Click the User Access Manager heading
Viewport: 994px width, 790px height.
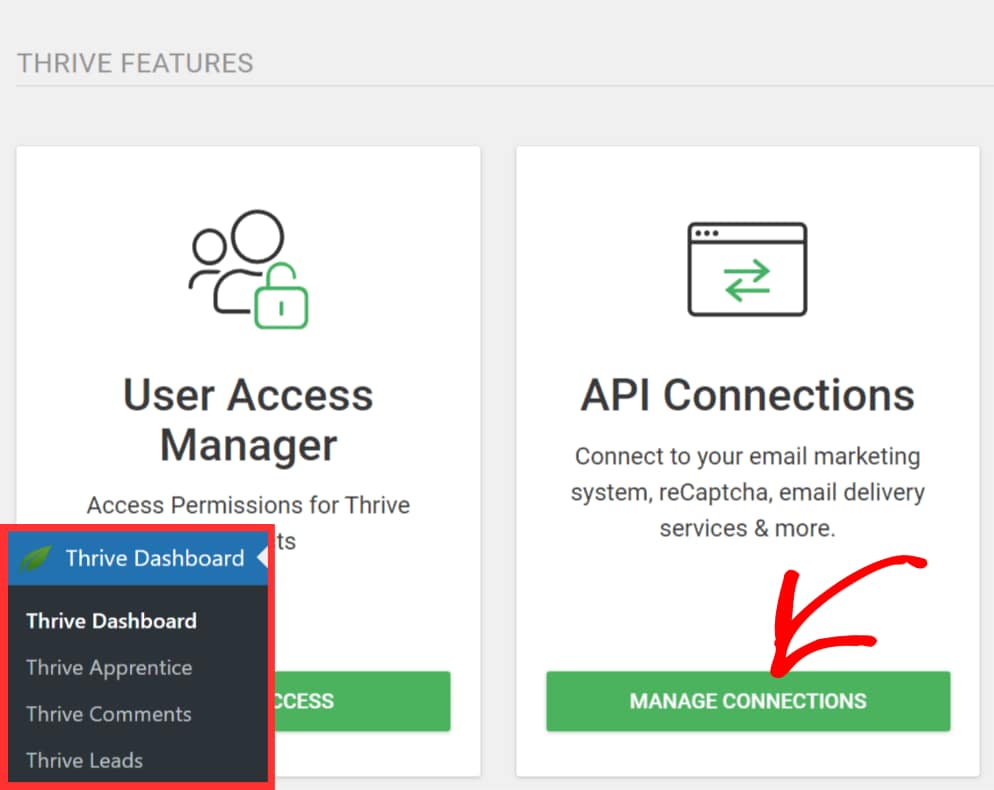(x=248, y=420)
